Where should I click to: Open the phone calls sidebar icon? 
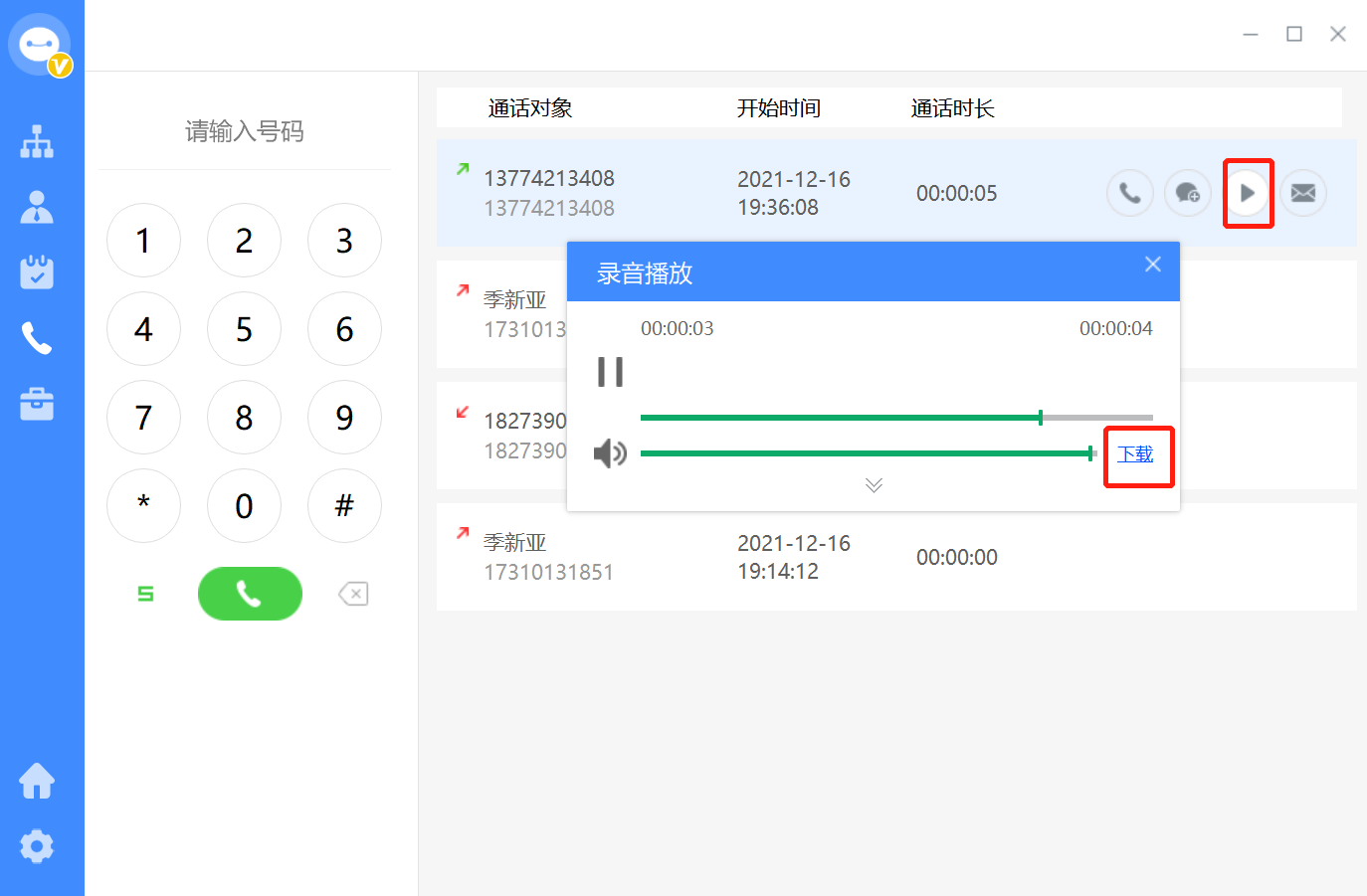[37, 339]
